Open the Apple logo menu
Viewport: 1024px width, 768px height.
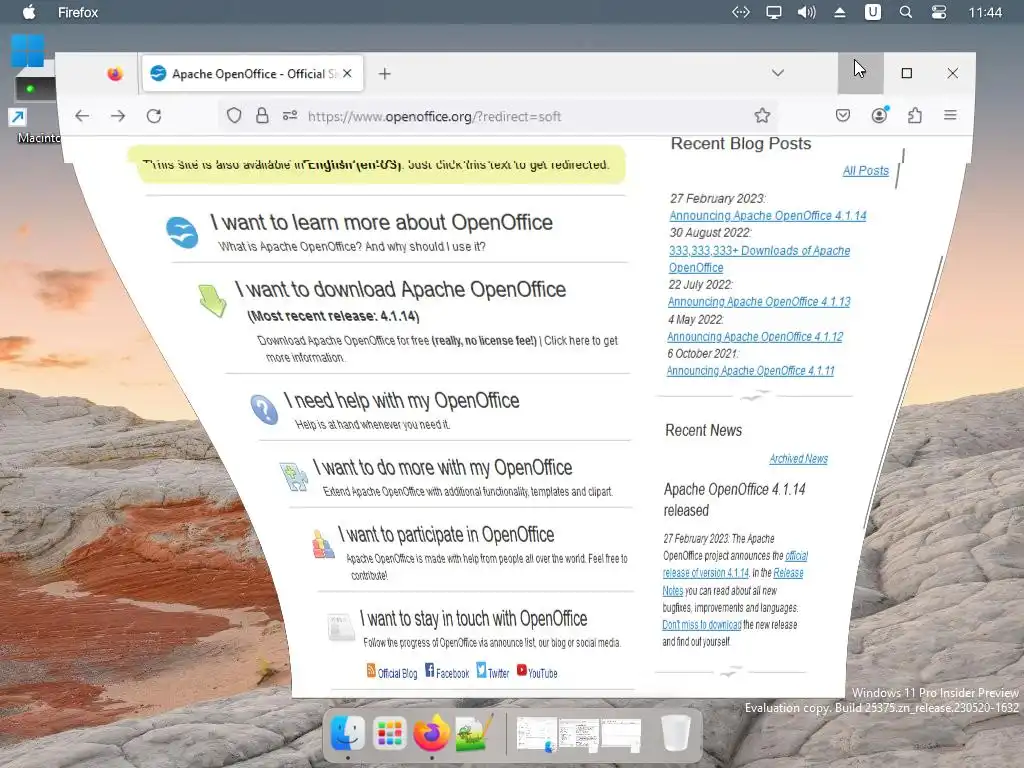(29, 12)
